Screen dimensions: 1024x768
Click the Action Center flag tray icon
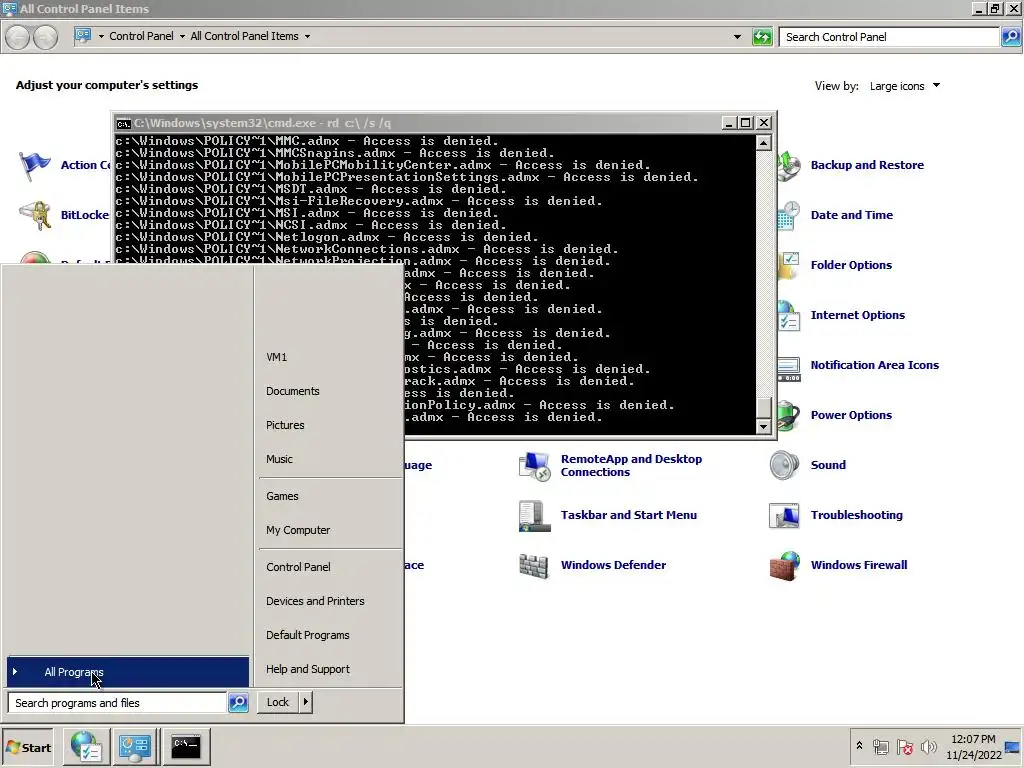(x=904, y=747)
